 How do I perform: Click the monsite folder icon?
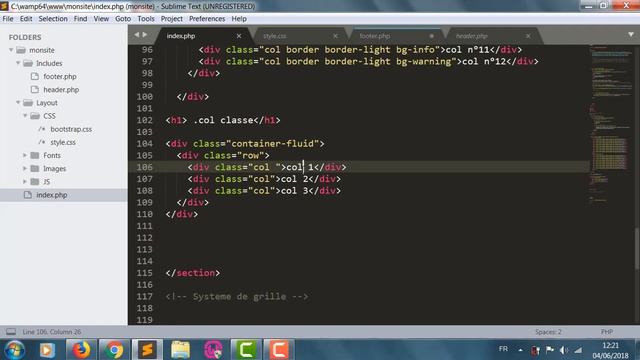(21, 50)
